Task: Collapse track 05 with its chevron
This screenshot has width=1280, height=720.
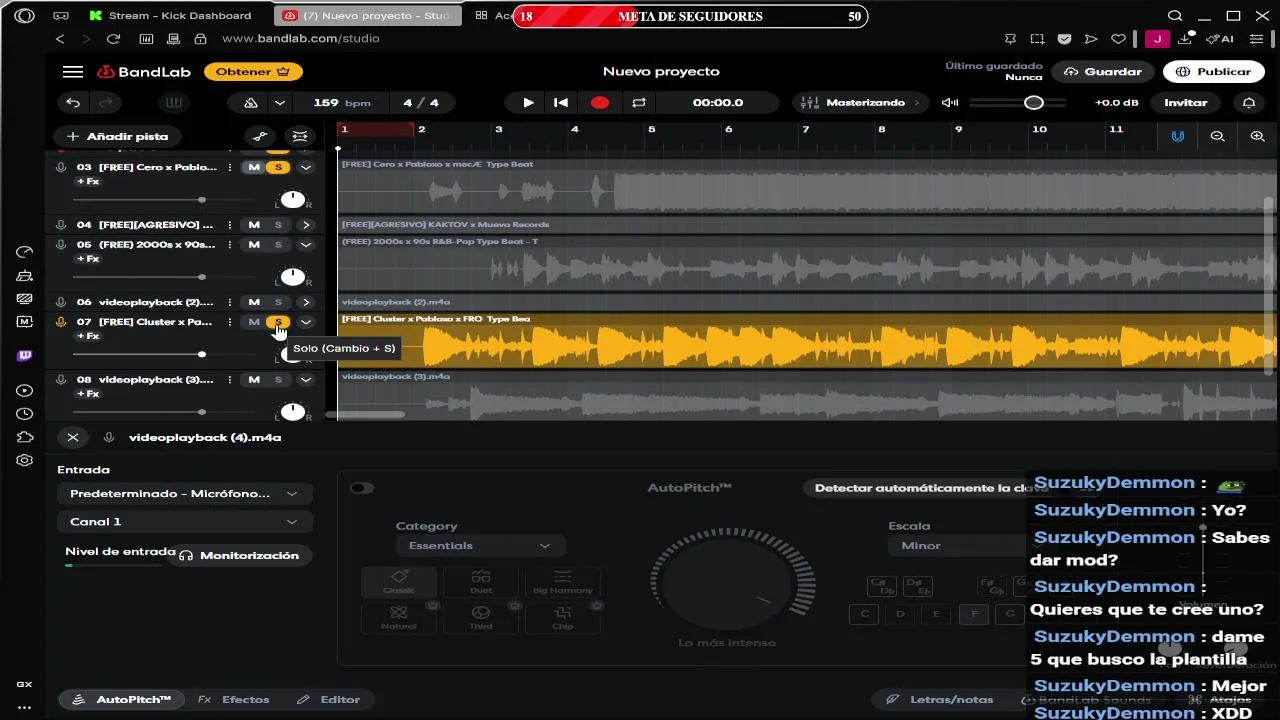Action: click(306, 244)
